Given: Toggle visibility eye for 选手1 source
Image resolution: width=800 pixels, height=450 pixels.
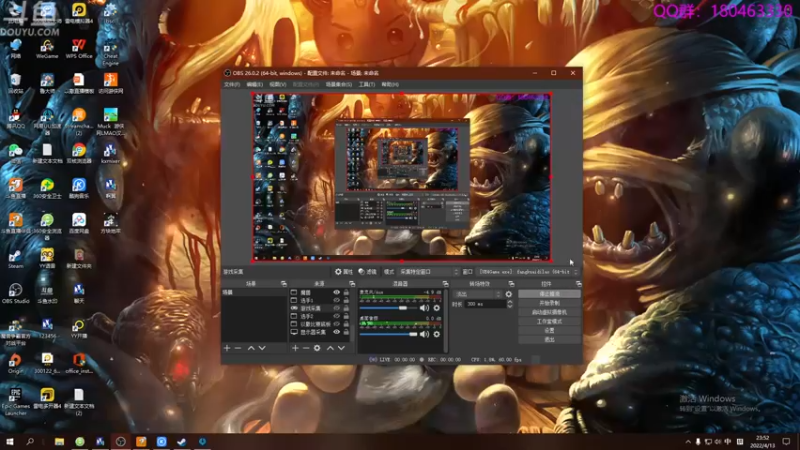Looking at the screenshot, I should point(336,301).
